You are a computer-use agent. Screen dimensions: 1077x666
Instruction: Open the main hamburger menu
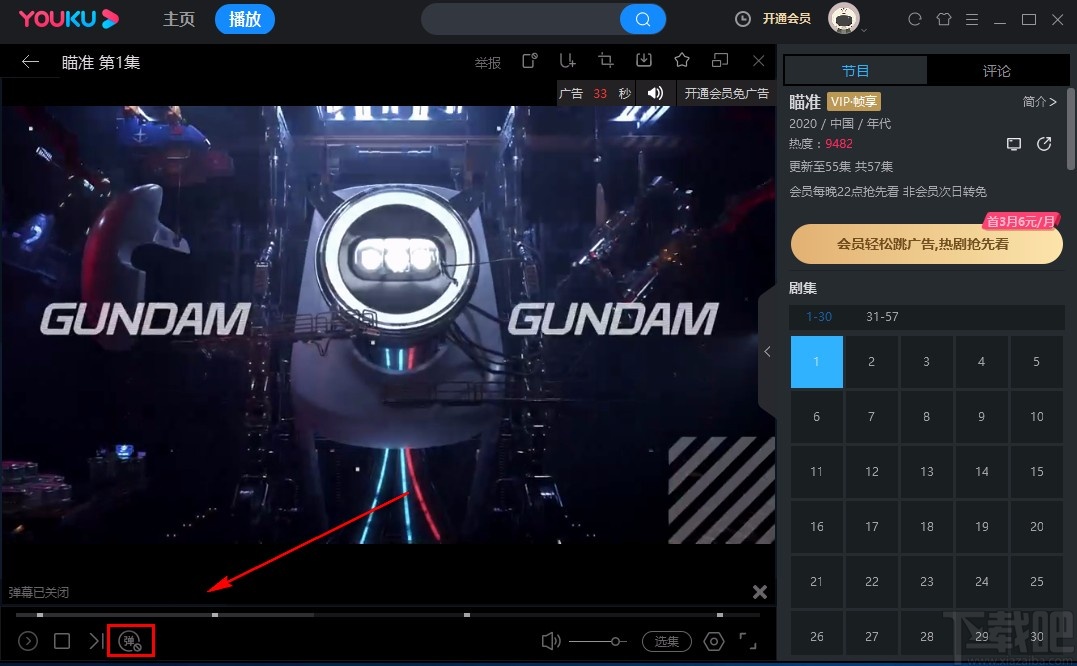[972, 19]
